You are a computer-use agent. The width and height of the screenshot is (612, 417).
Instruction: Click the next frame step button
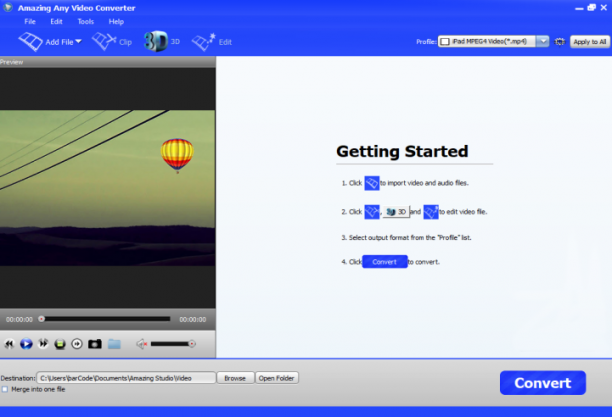77,344
